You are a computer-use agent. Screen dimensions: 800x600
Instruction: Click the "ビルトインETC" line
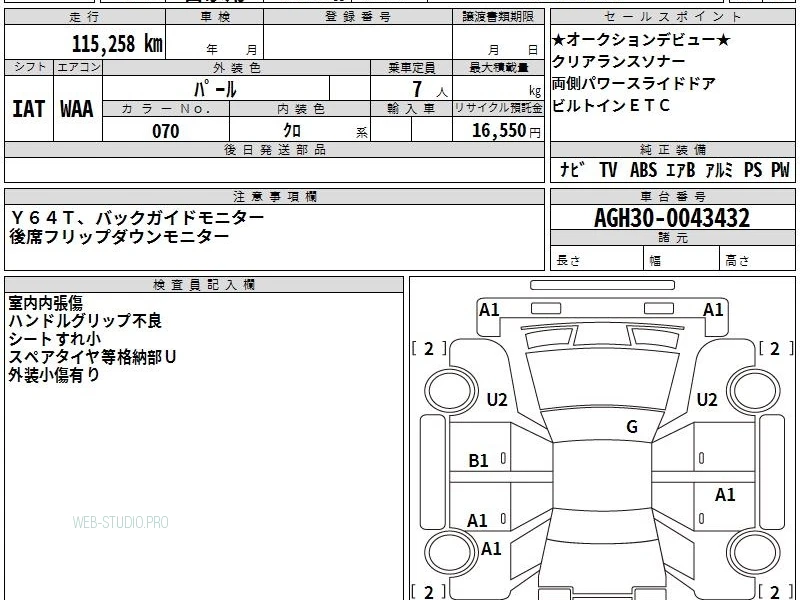coord(611,106)
